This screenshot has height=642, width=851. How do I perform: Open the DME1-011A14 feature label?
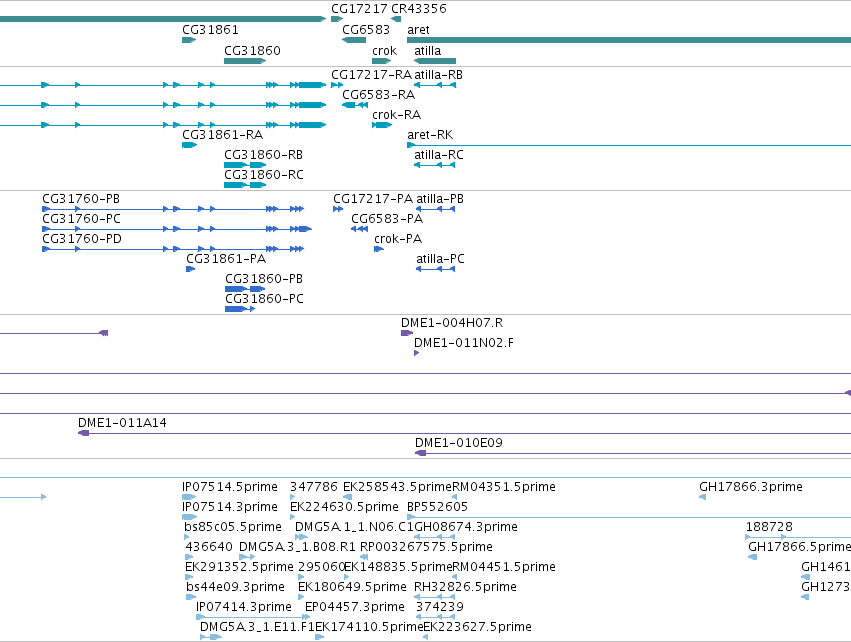click(122, 423)
